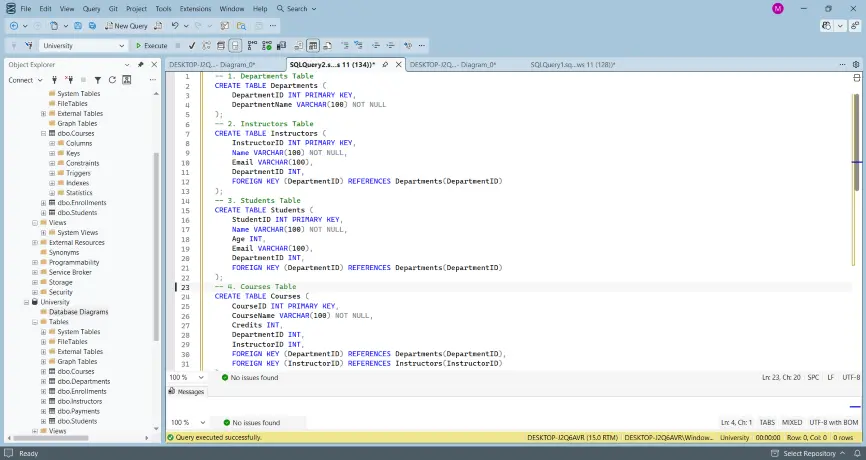The image size is (866, 460).
Task: Switch to the SQLQuery1.sq...ws 11 (128)* tab
Action: (573, 65)
